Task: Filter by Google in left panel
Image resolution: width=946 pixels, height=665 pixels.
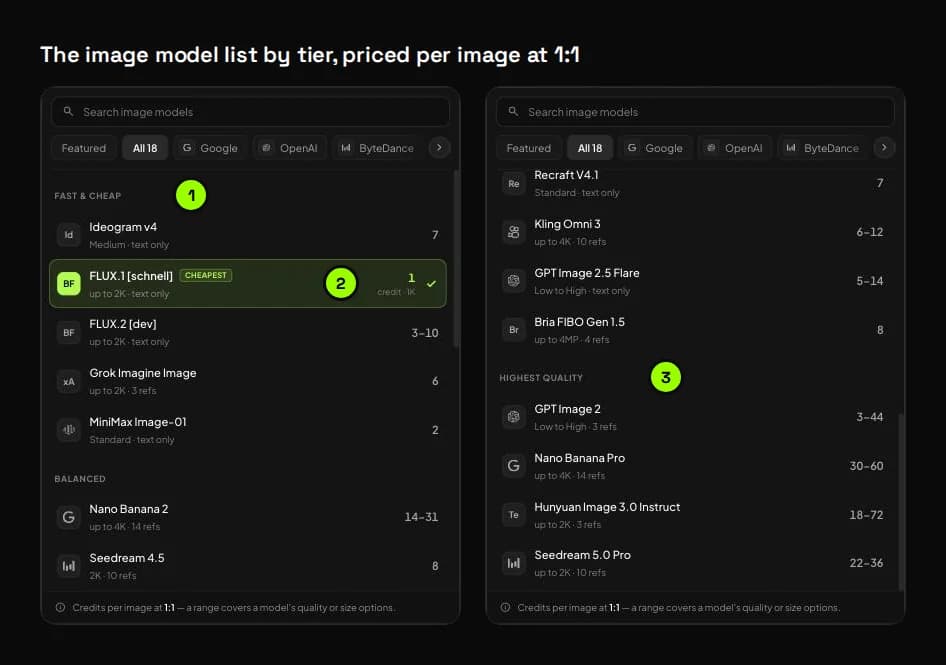Action: click(210, 148)
